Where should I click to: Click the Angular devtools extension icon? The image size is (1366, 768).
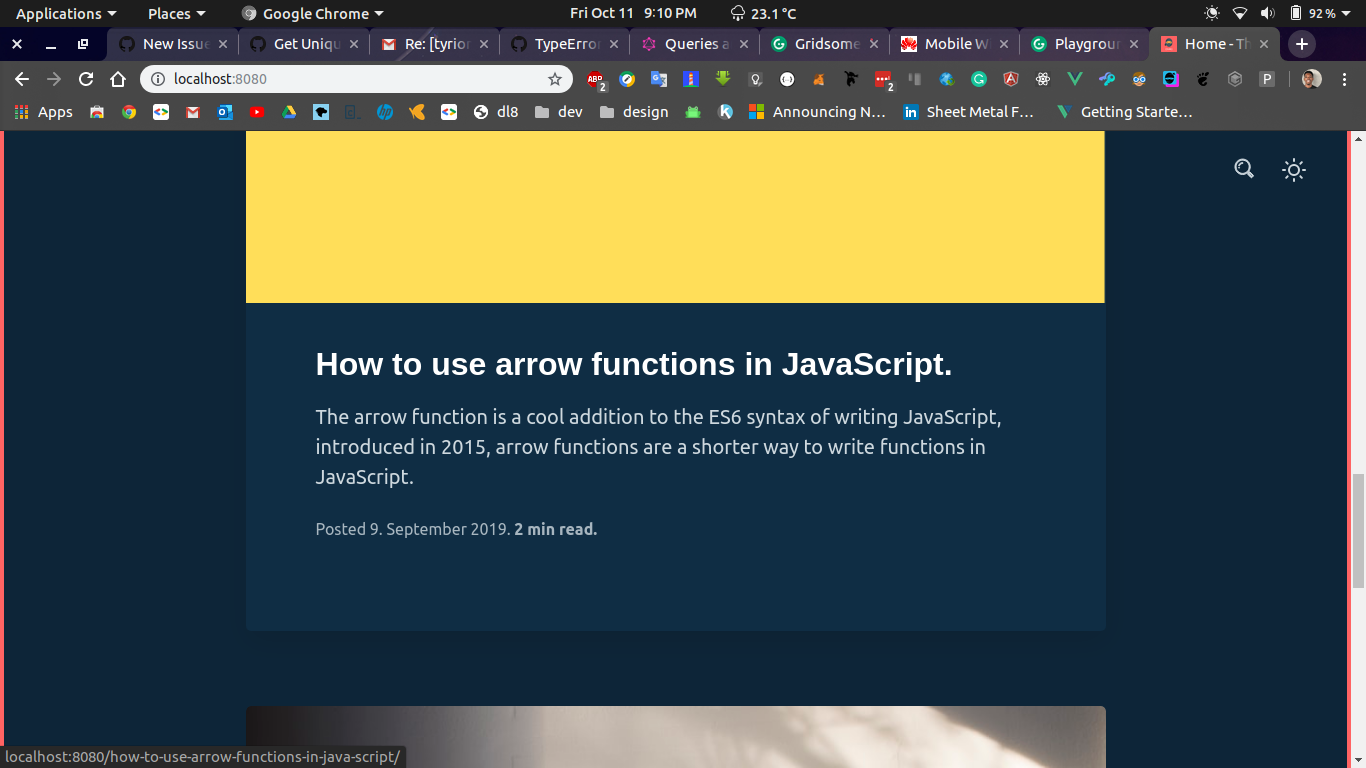pyautogui.click(x=1010, y=79)
